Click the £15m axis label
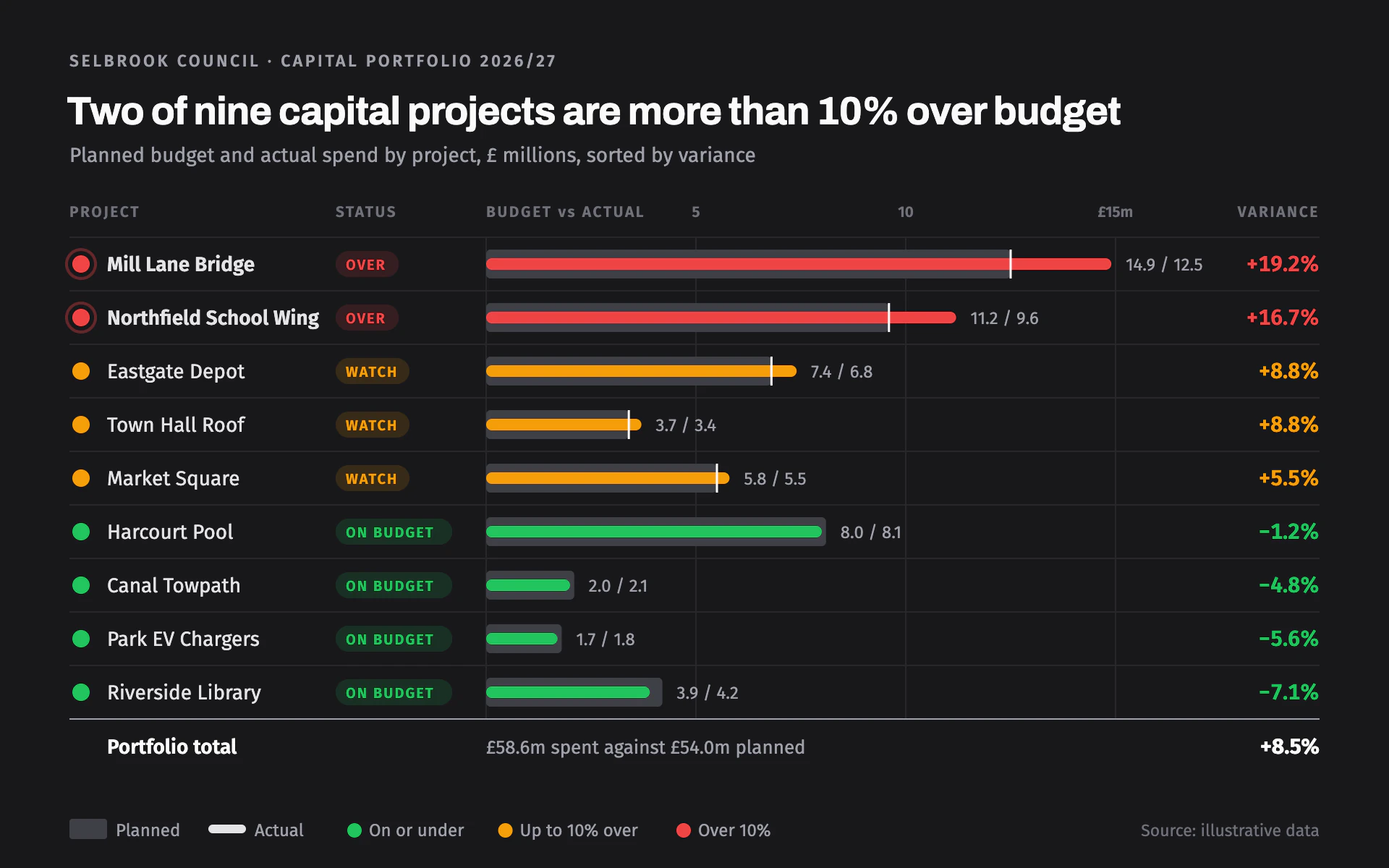 [x=1115, y=212]
